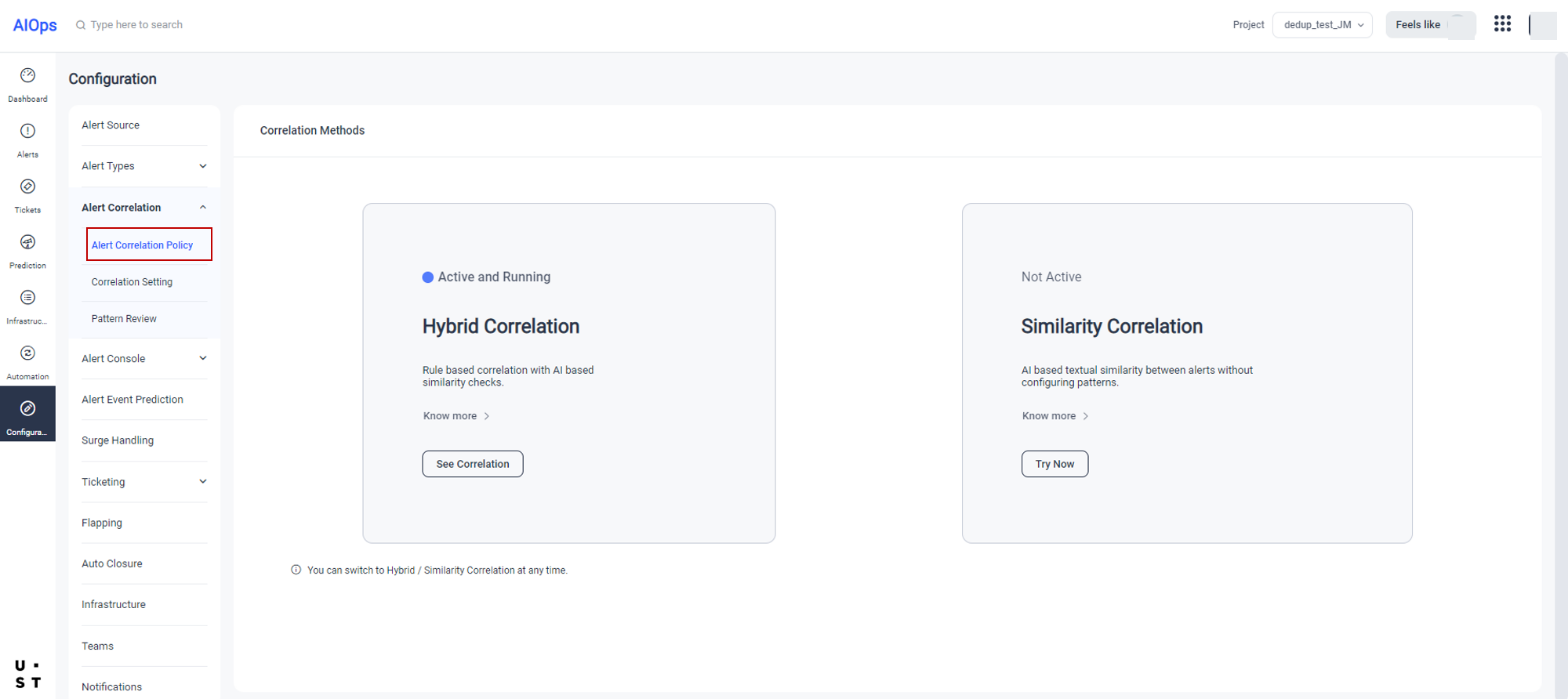Select the Prediction sidebar icon
Viewport: 1568px width, 699px height.
pyautogui.click(x=27, y=243)
